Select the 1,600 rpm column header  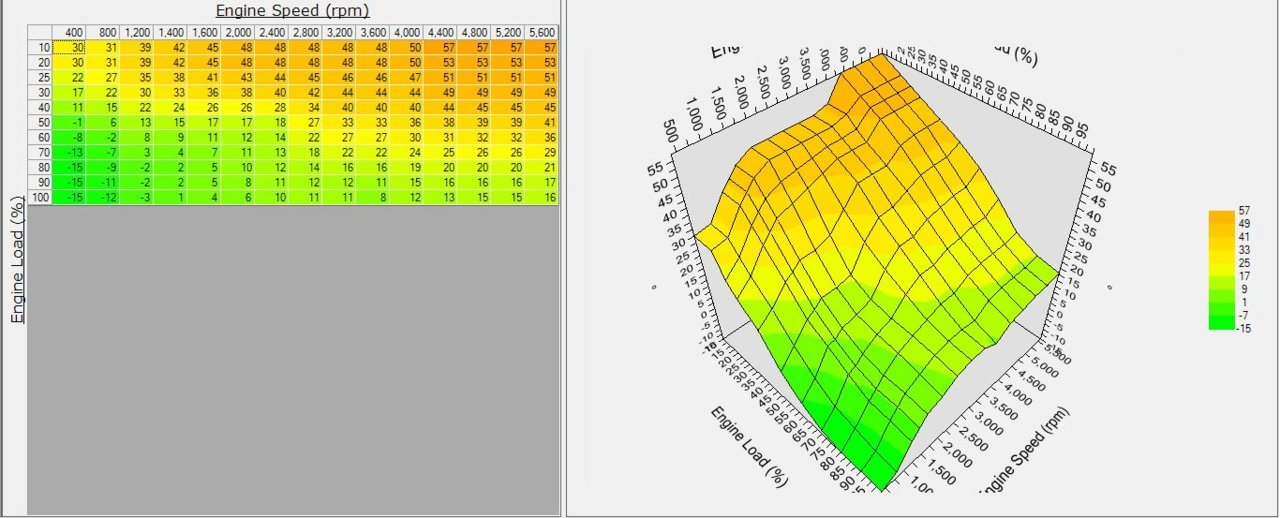pos(205,33)
